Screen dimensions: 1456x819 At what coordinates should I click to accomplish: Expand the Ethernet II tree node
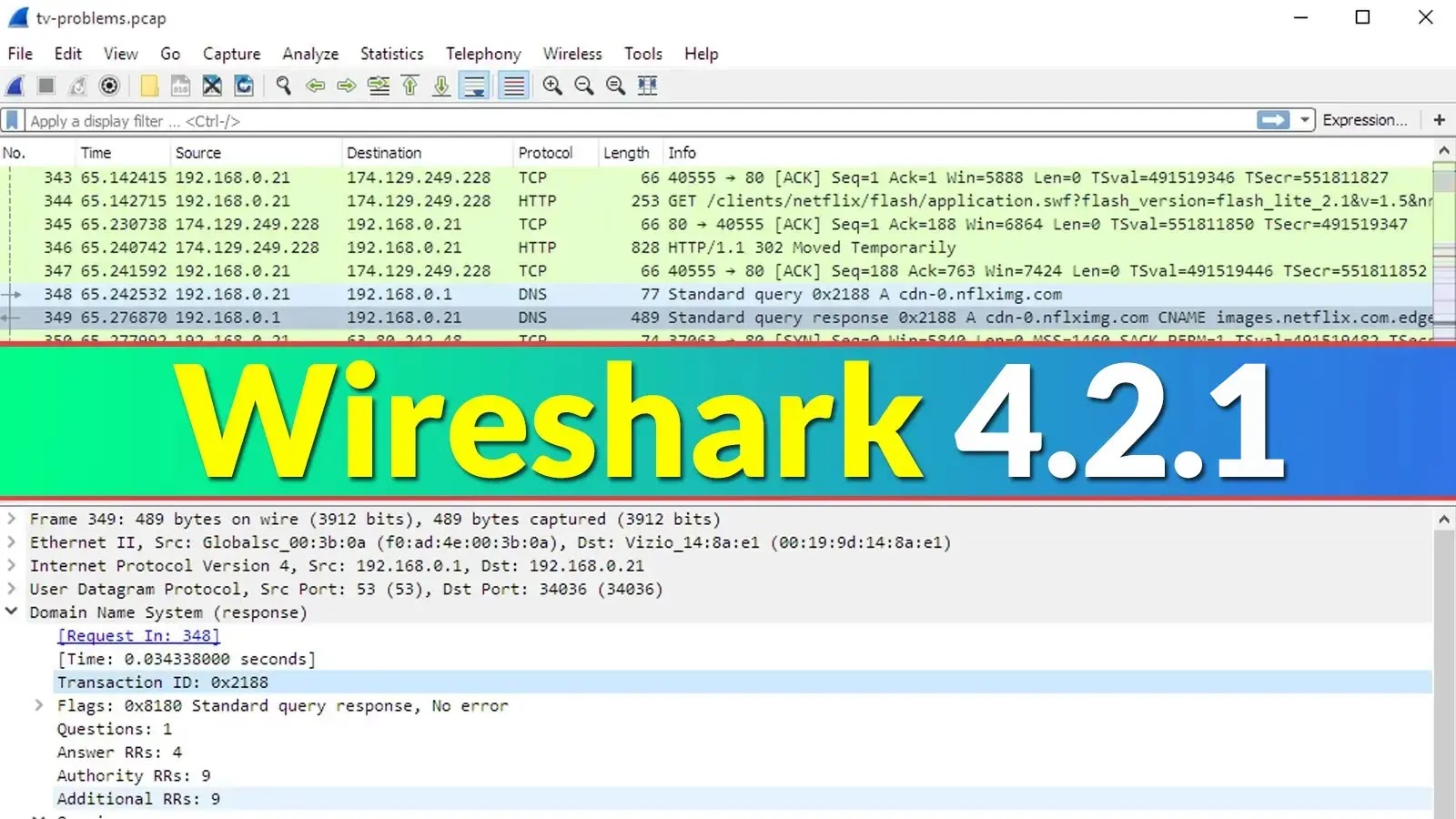(12, 542)
